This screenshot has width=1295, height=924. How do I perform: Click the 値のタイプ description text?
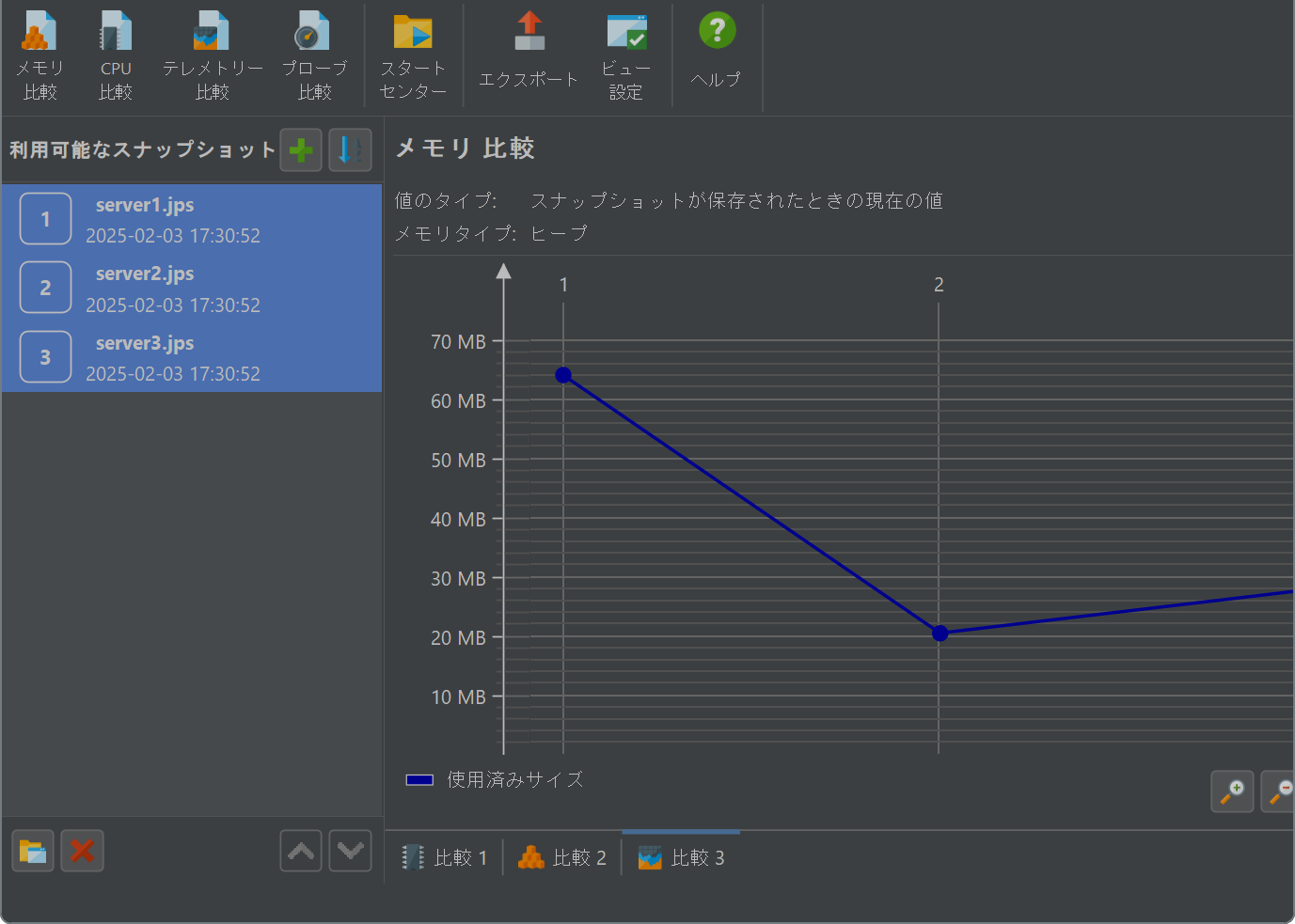[x=737, y=200]
